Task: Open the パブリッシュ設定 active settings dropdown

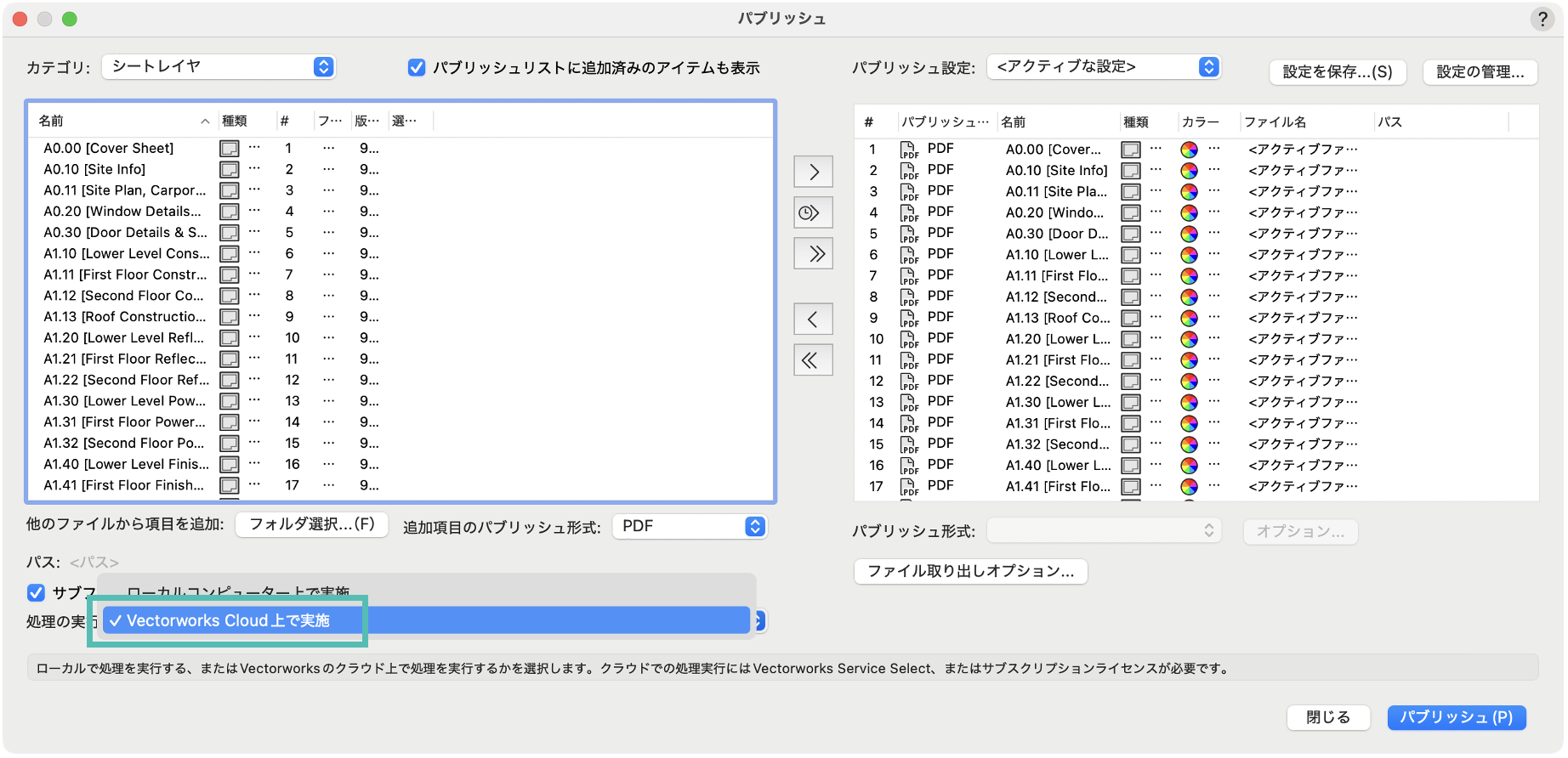Action: pos(1103,67)
